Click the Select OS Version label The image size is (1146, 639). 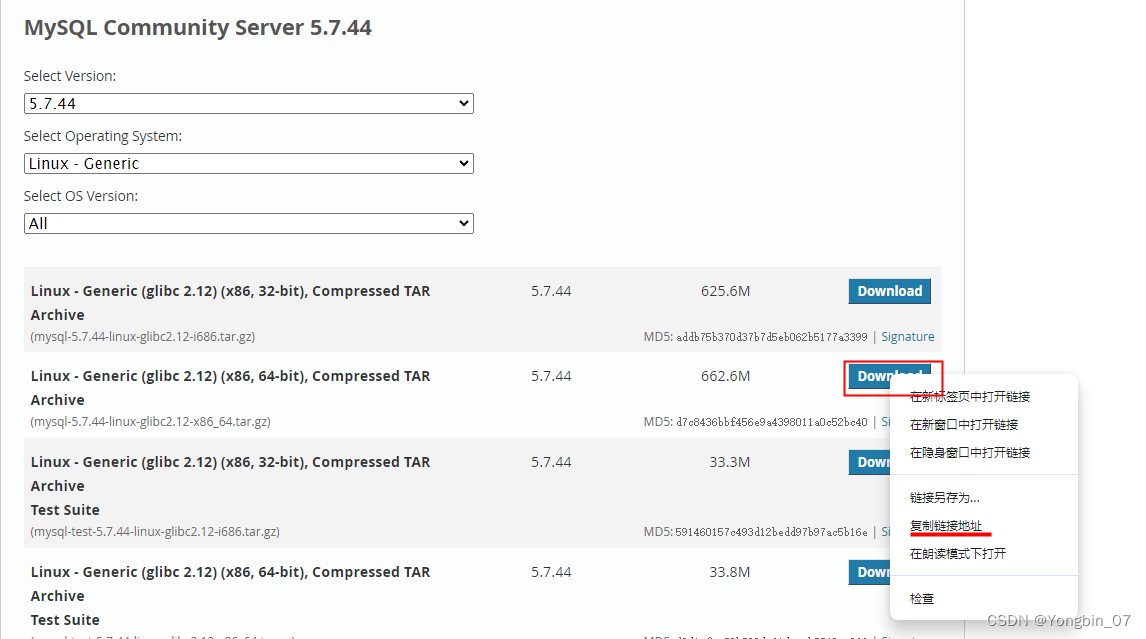click(80, 196)
